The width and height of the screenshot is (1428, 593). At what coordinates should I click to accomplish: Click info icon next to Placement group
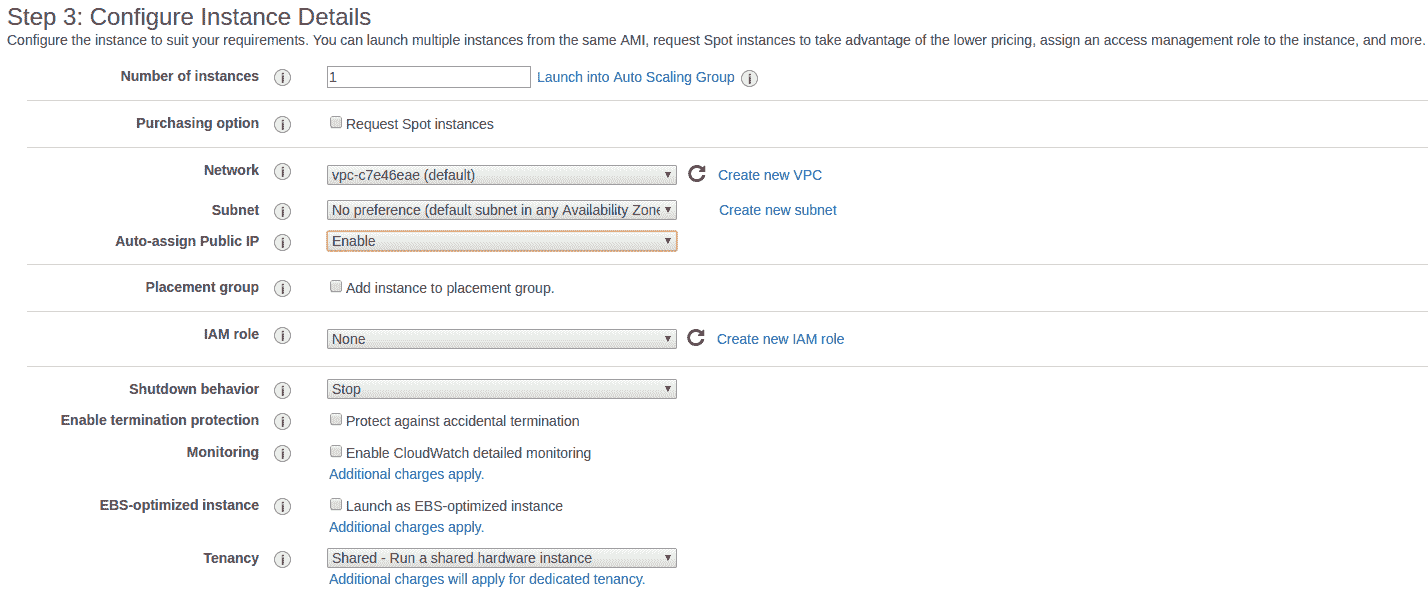[x=283, y=288]
